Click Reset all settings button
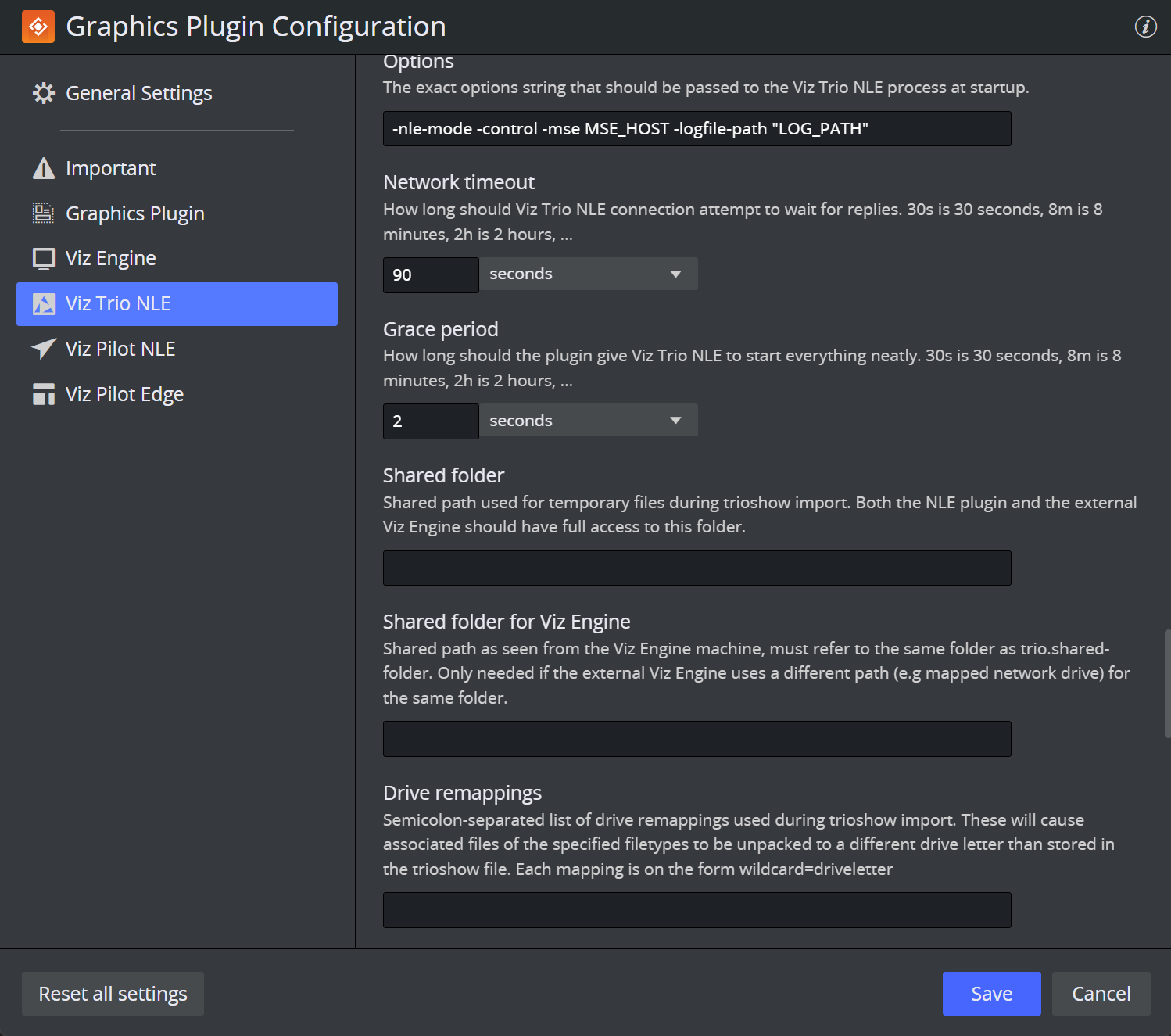The width and height of the screenshot is (1171, 1036). click(113, 994)
